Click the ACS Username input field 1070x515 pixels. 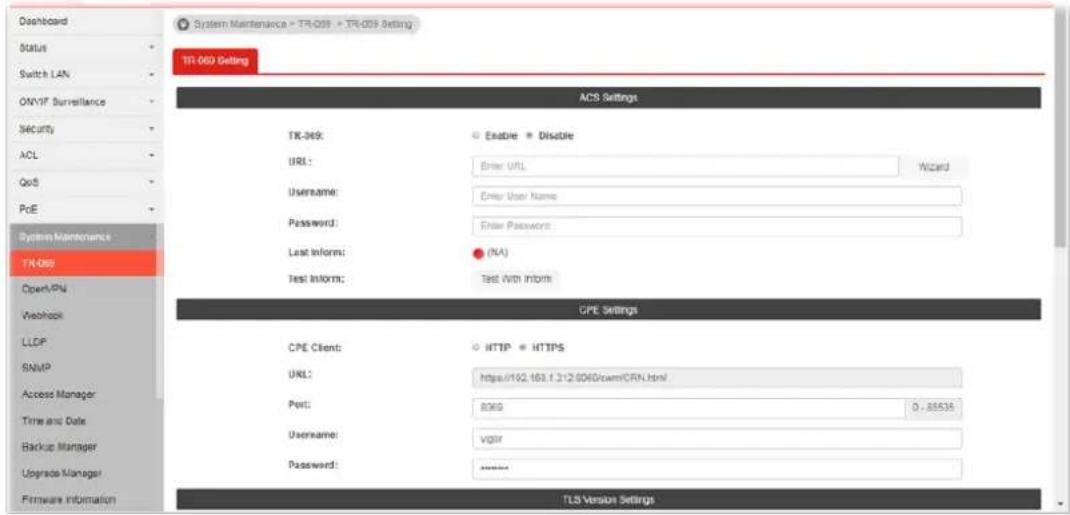point(717,196)
